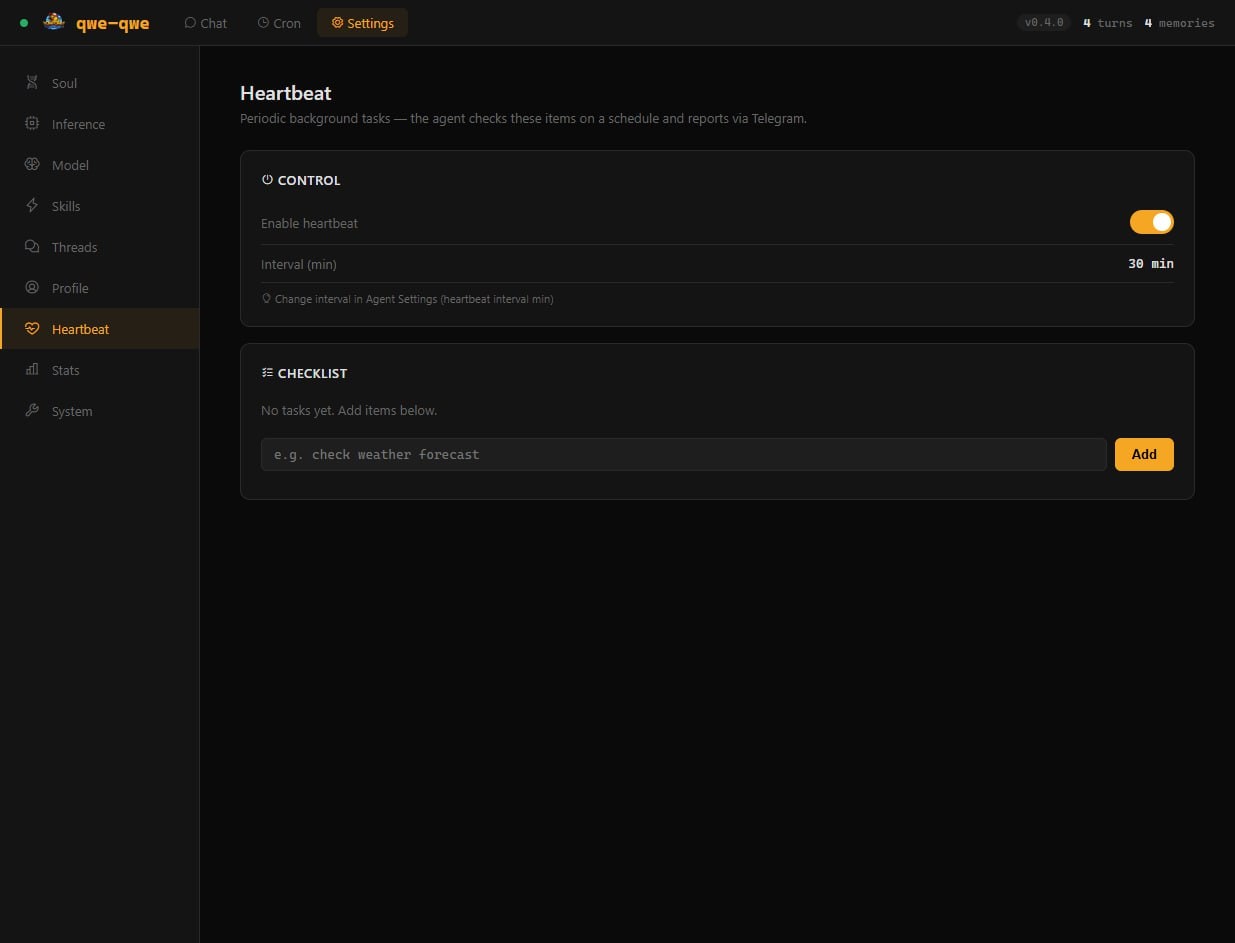Click the CONTROL section heading
The height and width of the screenshot is (943, 1235).
point(309,181)
